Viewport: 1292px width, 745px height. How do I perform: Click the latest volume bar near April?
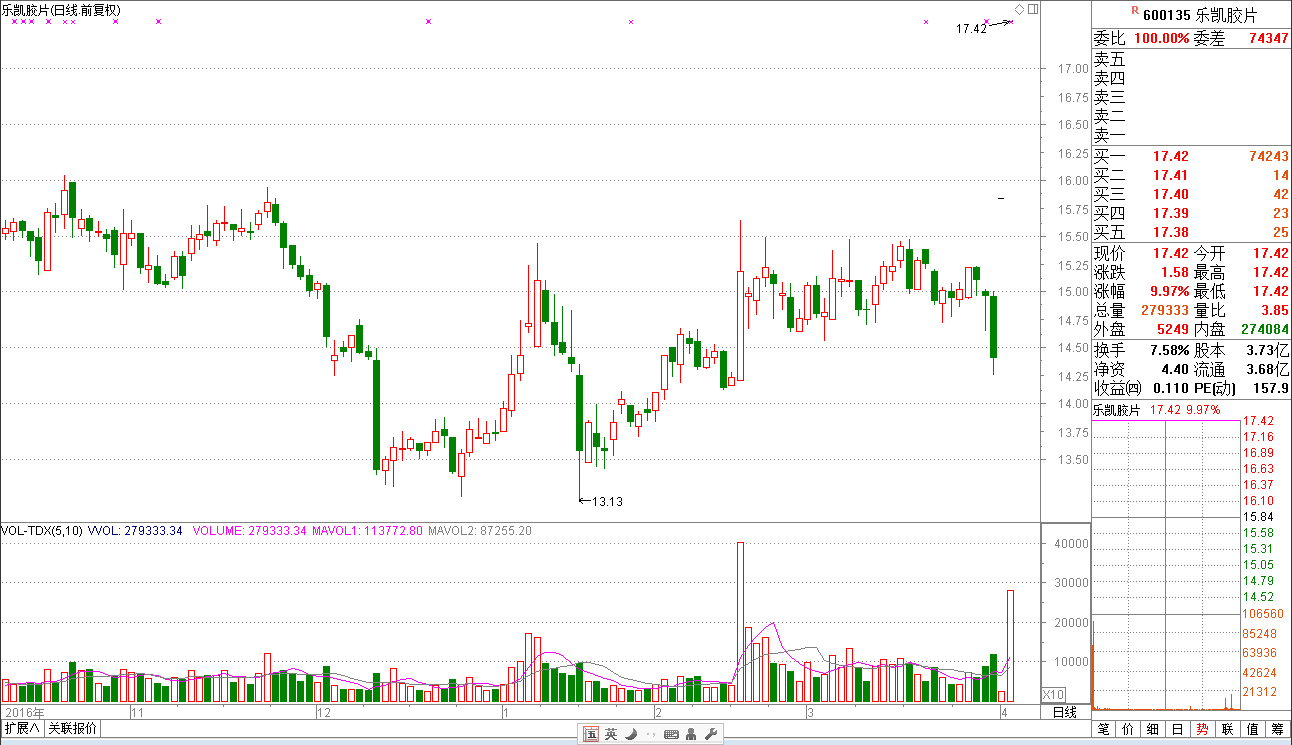pos(1011,645)
